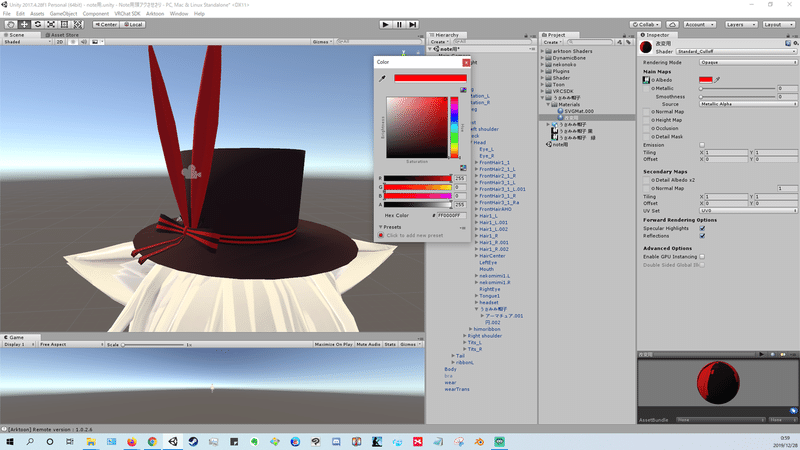Viewport: 800px width, 450px height.
Task: Switch to Asset Store tab
Action: [62, 35]
